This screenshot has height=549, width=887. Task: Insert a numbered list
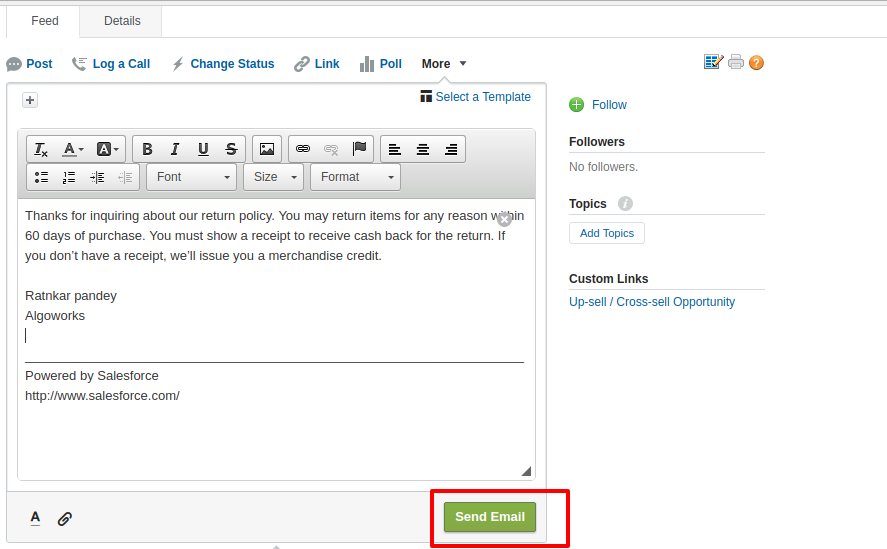(69, 177)
